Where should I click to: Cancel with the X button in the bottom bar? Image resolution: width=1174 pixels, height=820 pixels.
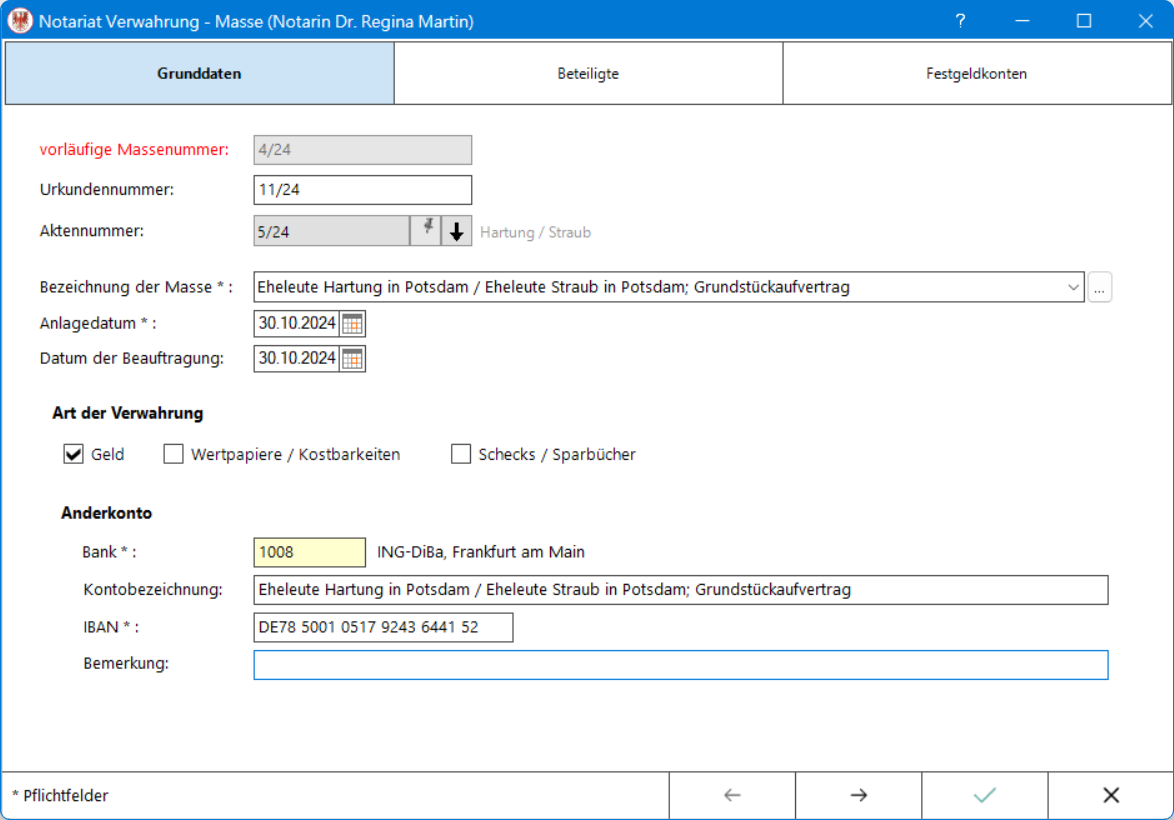1111,795
